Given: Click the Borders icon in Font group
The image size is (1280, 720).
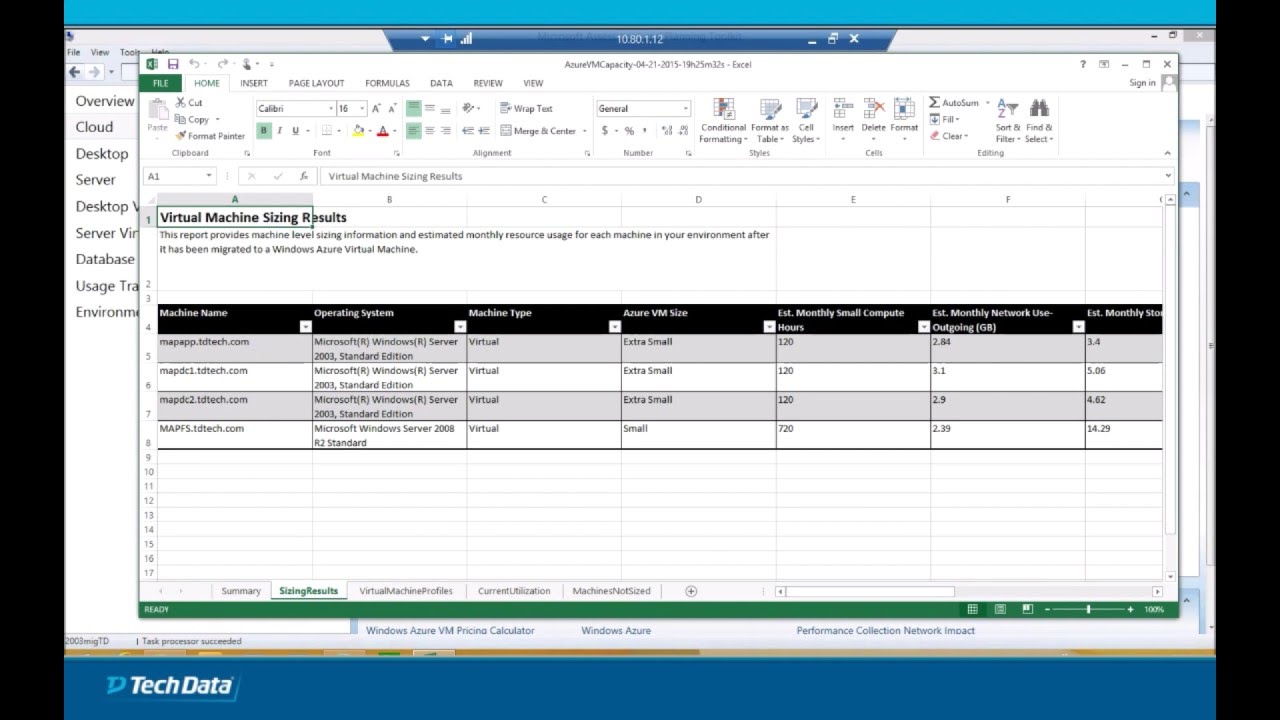Looking at the screenshot, I should (326, 131).
